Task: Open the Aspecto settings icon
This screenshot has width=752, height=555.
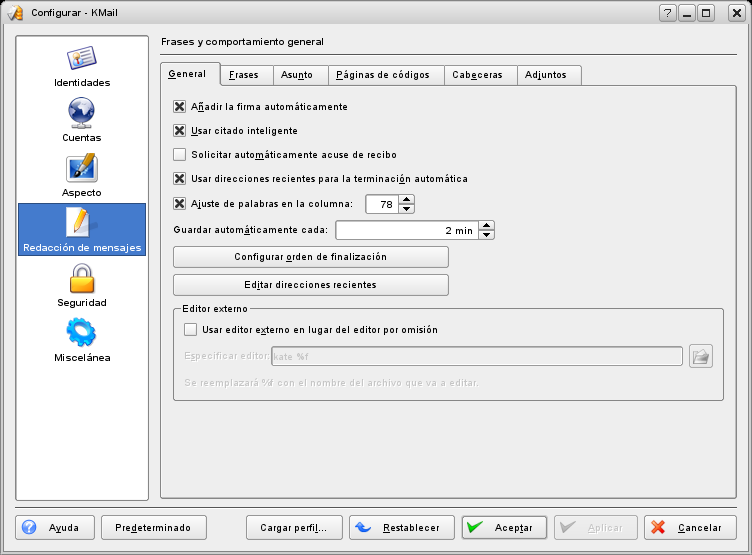Action: (x=81, y=167)
